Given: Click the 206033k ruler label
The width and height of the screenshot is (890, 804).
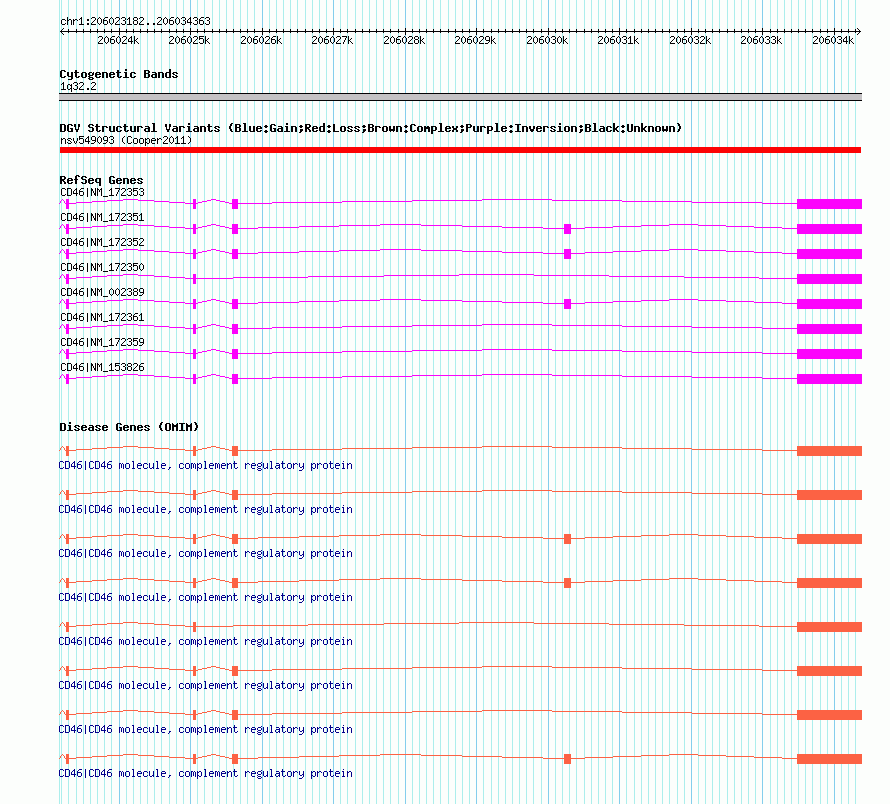Looking at the screenshot, I should [x=761, y=40].
